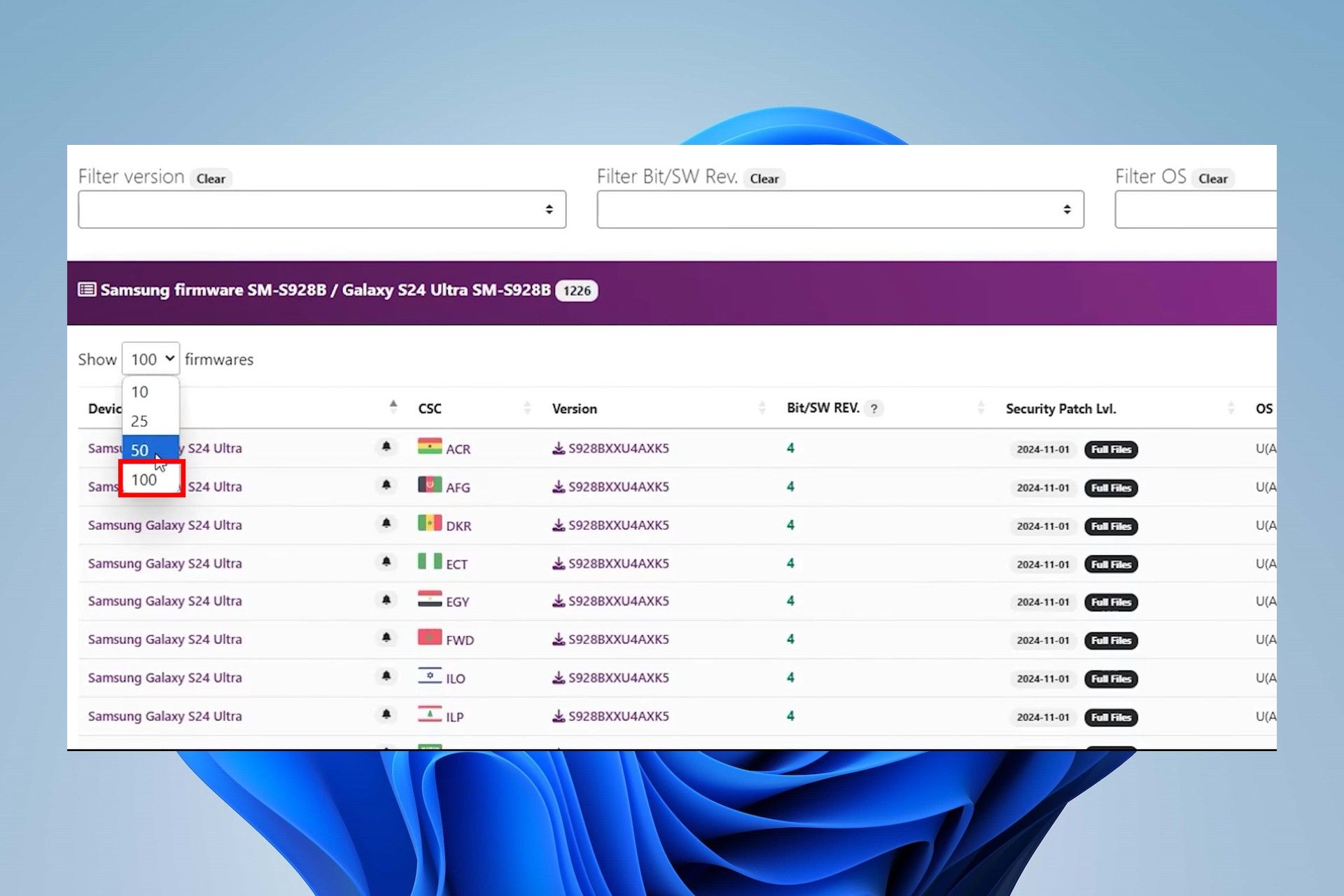Open S928BXXU4AXK5 version link in ILO row
Image resolution: width=1344 pixels, height=896 pixels.
click(x=618, y=678)
